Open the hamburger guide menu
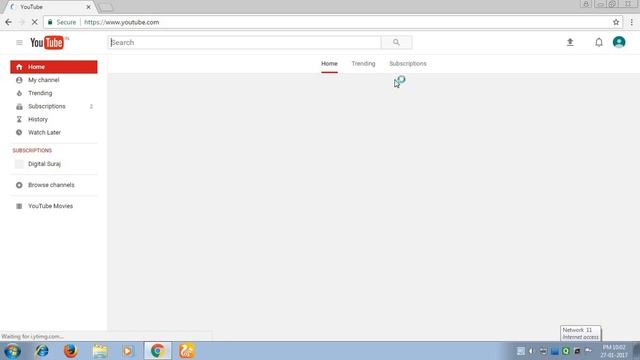Image resolution: width=640 pixels, height=360 pixels. click(x=19, y=42)
